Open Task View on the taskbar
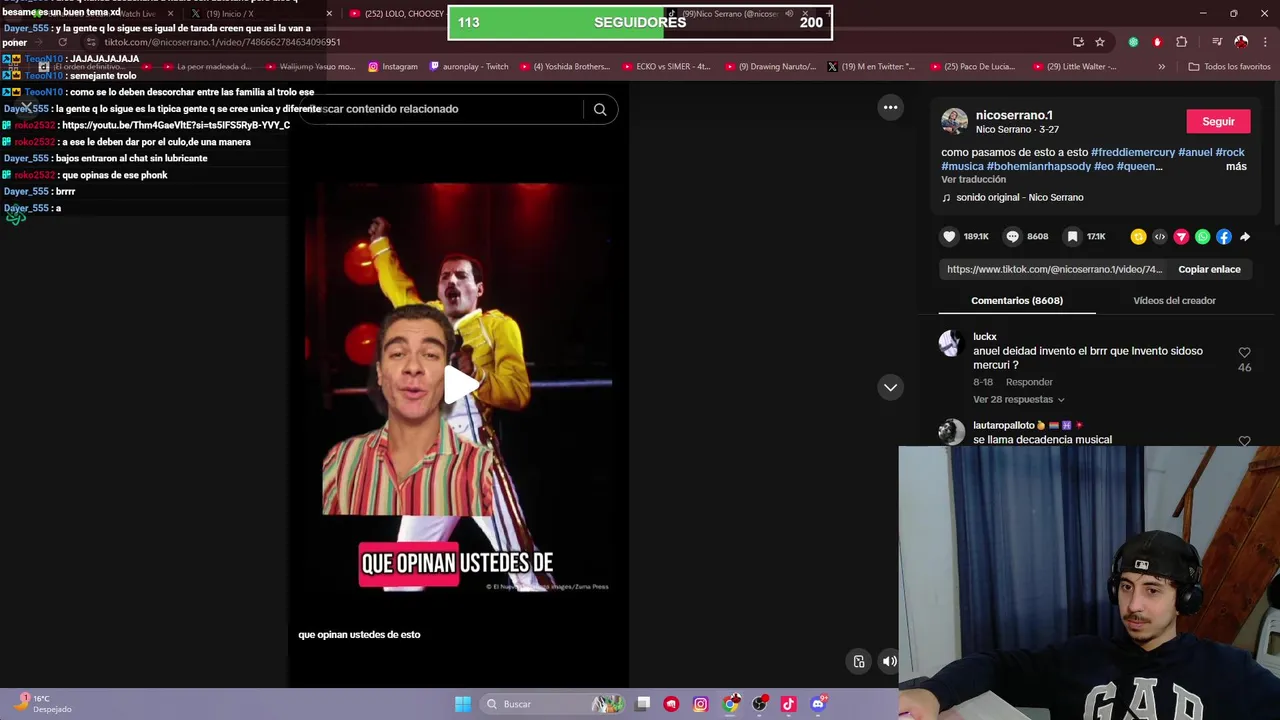Image resolution: width=1280 pixels, height=720 pixels. (x=643, y=704)
